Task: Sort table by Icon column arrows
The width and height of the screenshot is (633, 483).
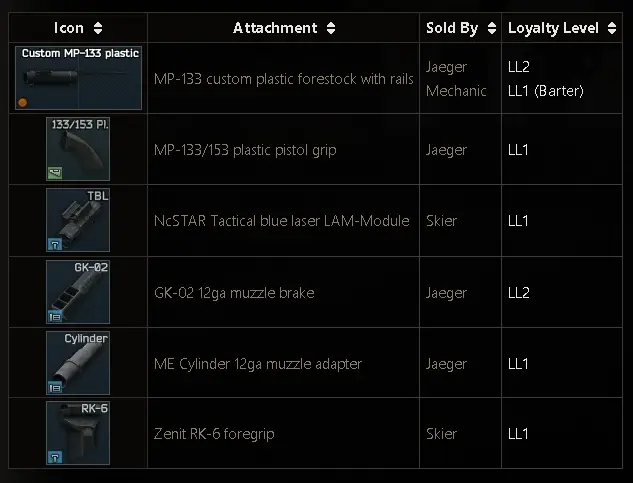Action: pyautogui.click(x=98, y=28)
